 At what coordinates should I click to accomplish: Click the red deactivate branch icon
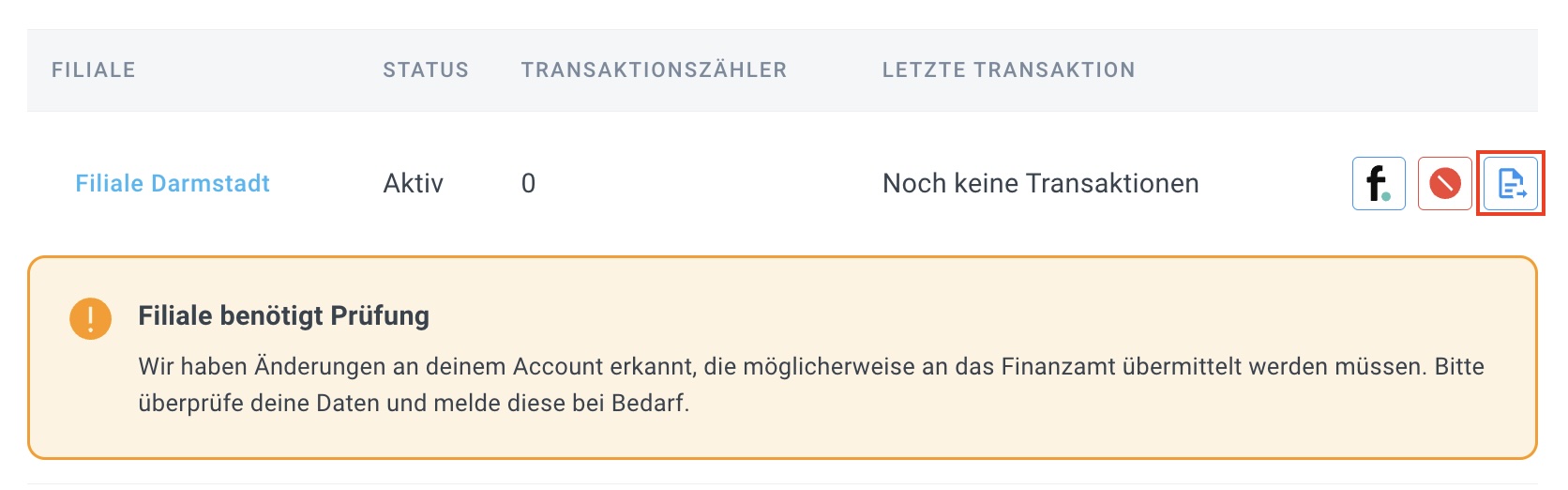click(x=1444, y=183)
